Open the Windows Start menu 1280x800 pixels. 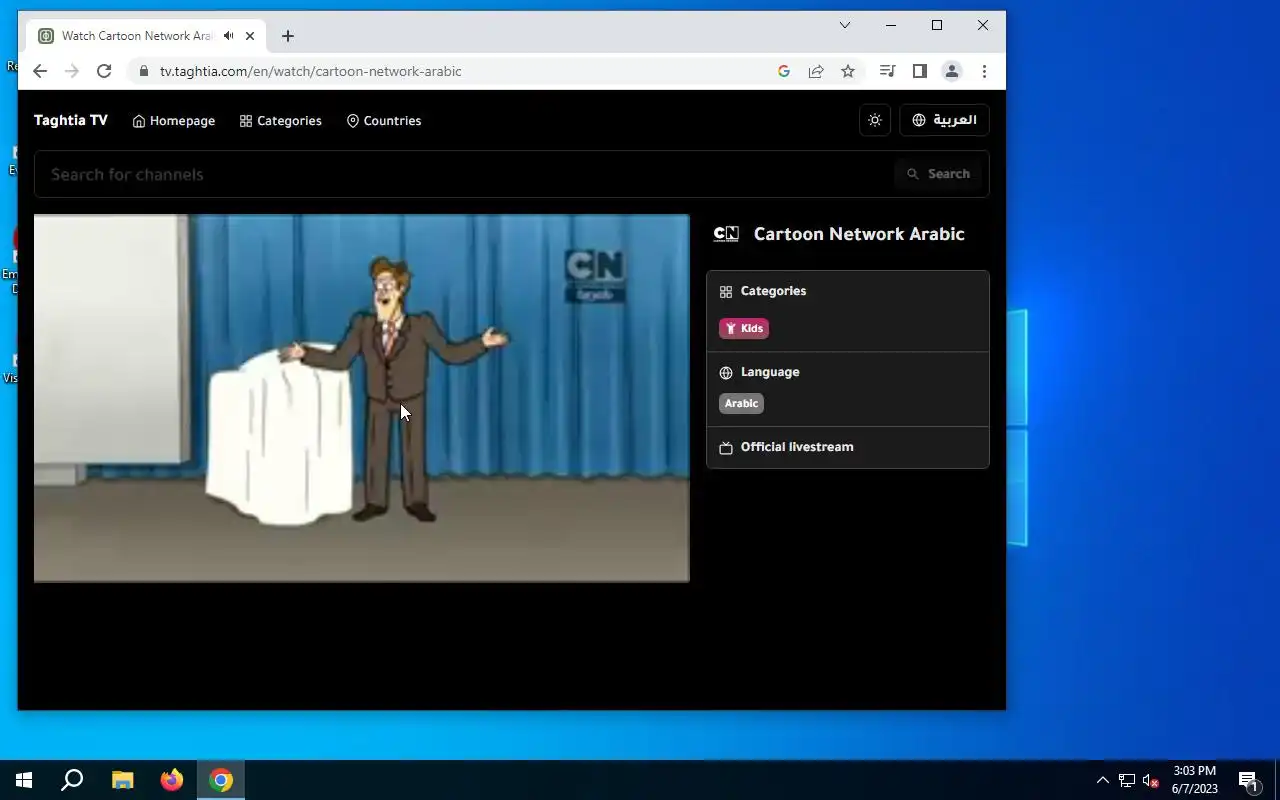(x=24, y=780)
